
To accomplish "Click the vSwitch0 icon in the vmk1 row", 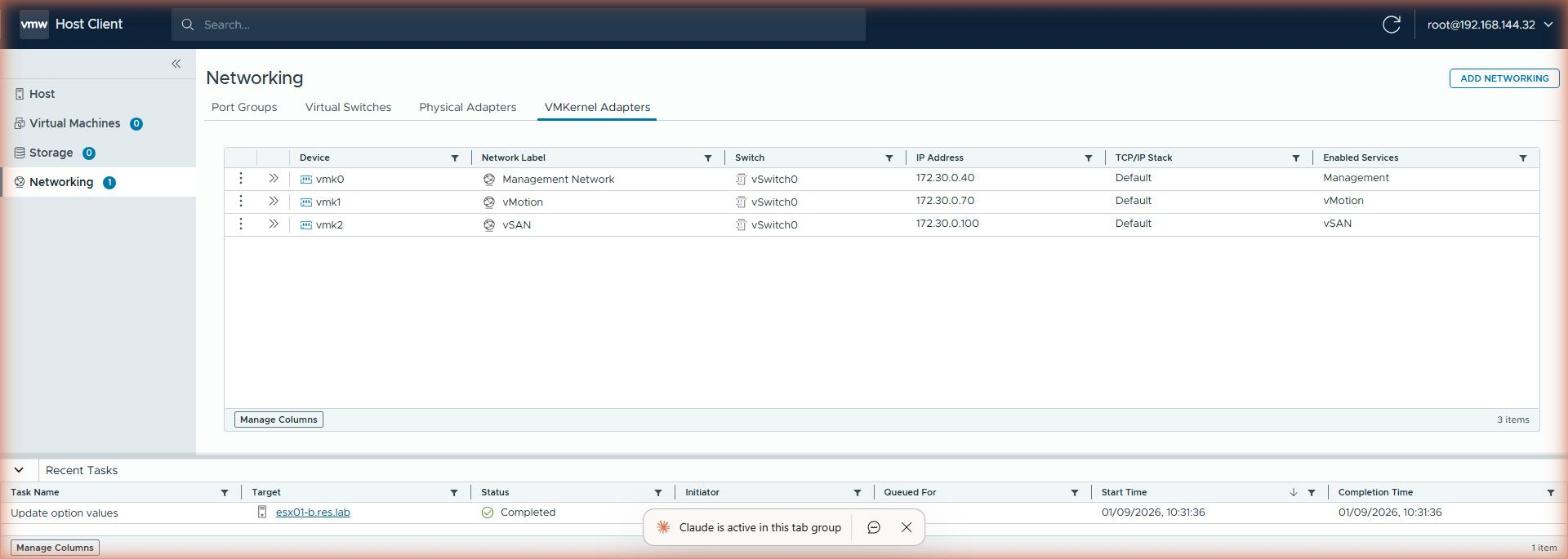I will coord(741,202).
